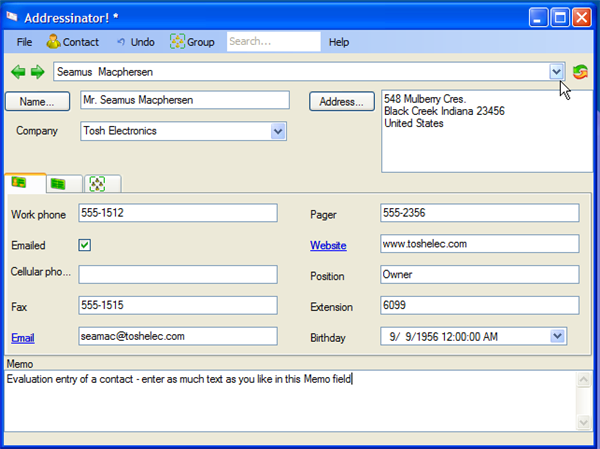Click the Website link label
600x449 pixels.
pos(328,245)
